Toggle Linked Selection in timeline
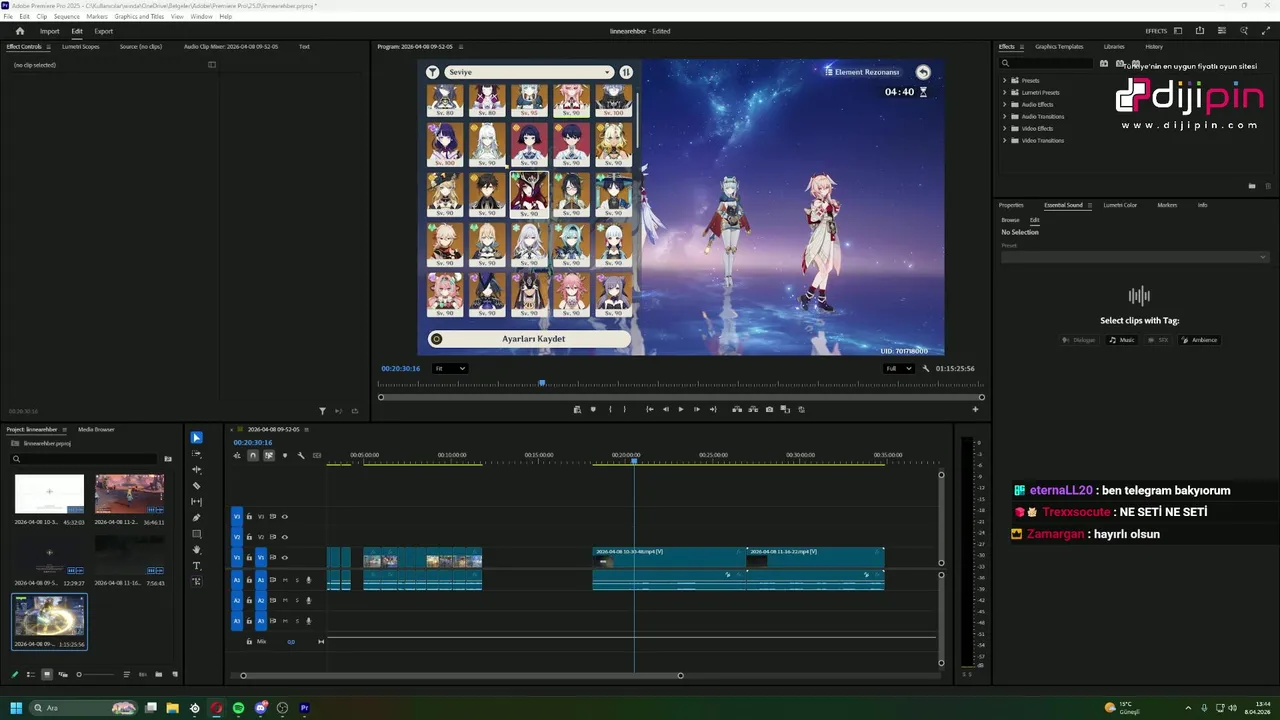 [x=269, y=455]
